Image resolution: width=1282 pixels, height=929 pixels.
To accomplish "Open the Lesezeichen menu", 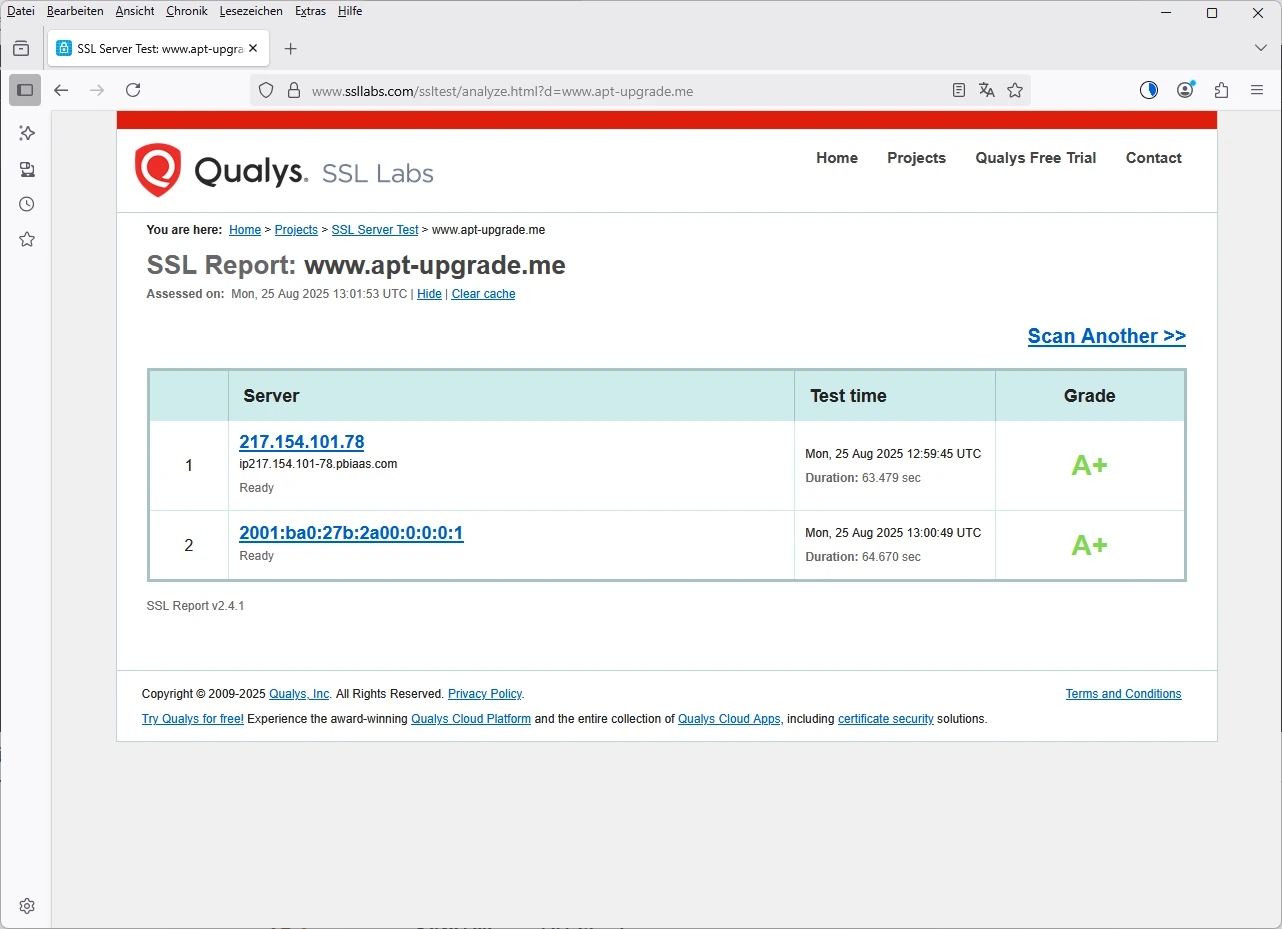I will point(252,11).
